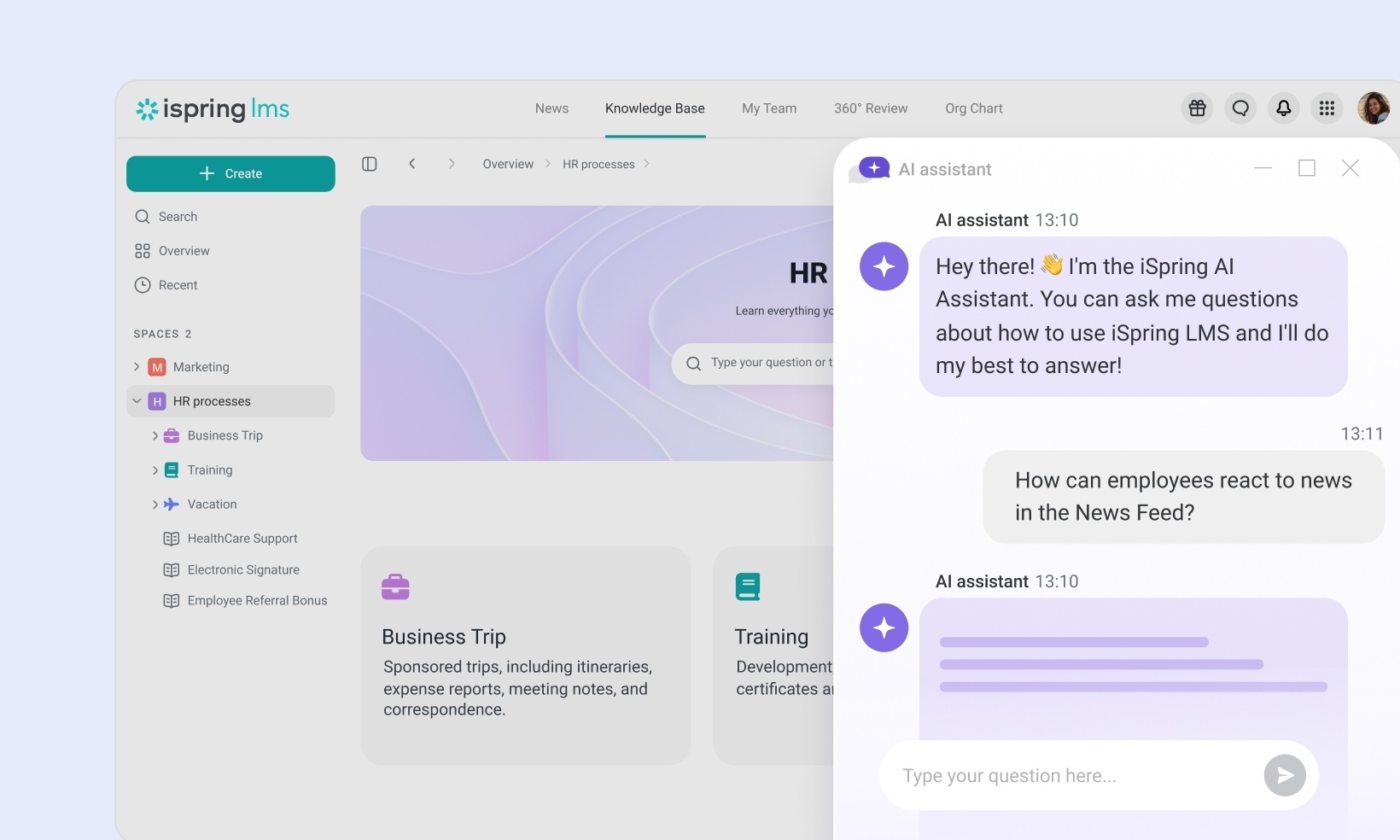Open the 360° Review tab
Image resolution: width=1400 pixels, height=840 pixels.
(871, 108)
